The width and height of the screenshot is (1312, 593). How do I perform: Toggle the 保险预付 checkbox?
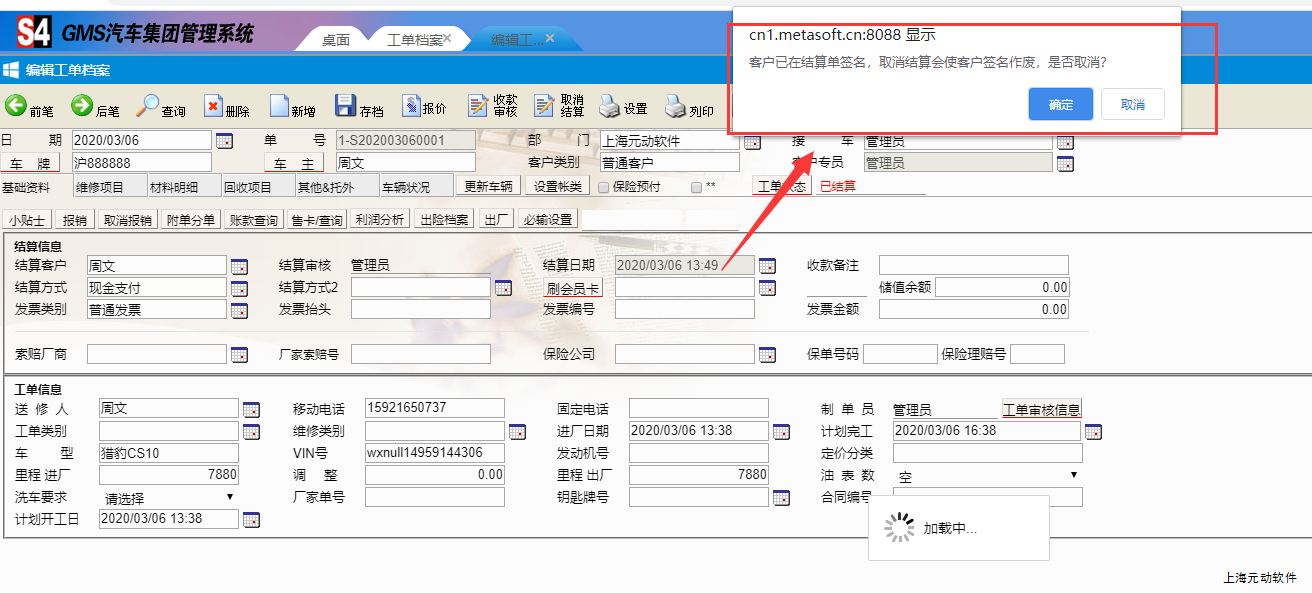point(604,187)
